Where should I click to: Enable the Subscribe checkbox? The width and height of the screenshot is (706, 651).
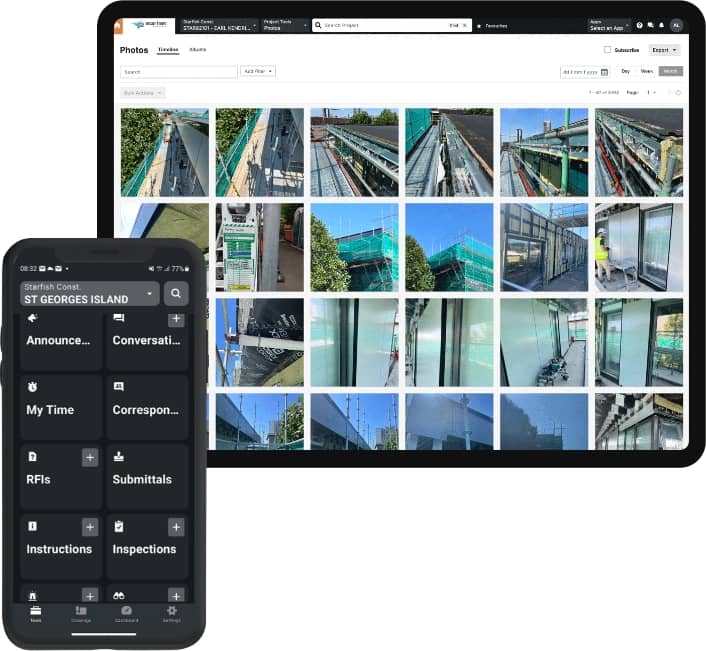click(x=607, y=50)
